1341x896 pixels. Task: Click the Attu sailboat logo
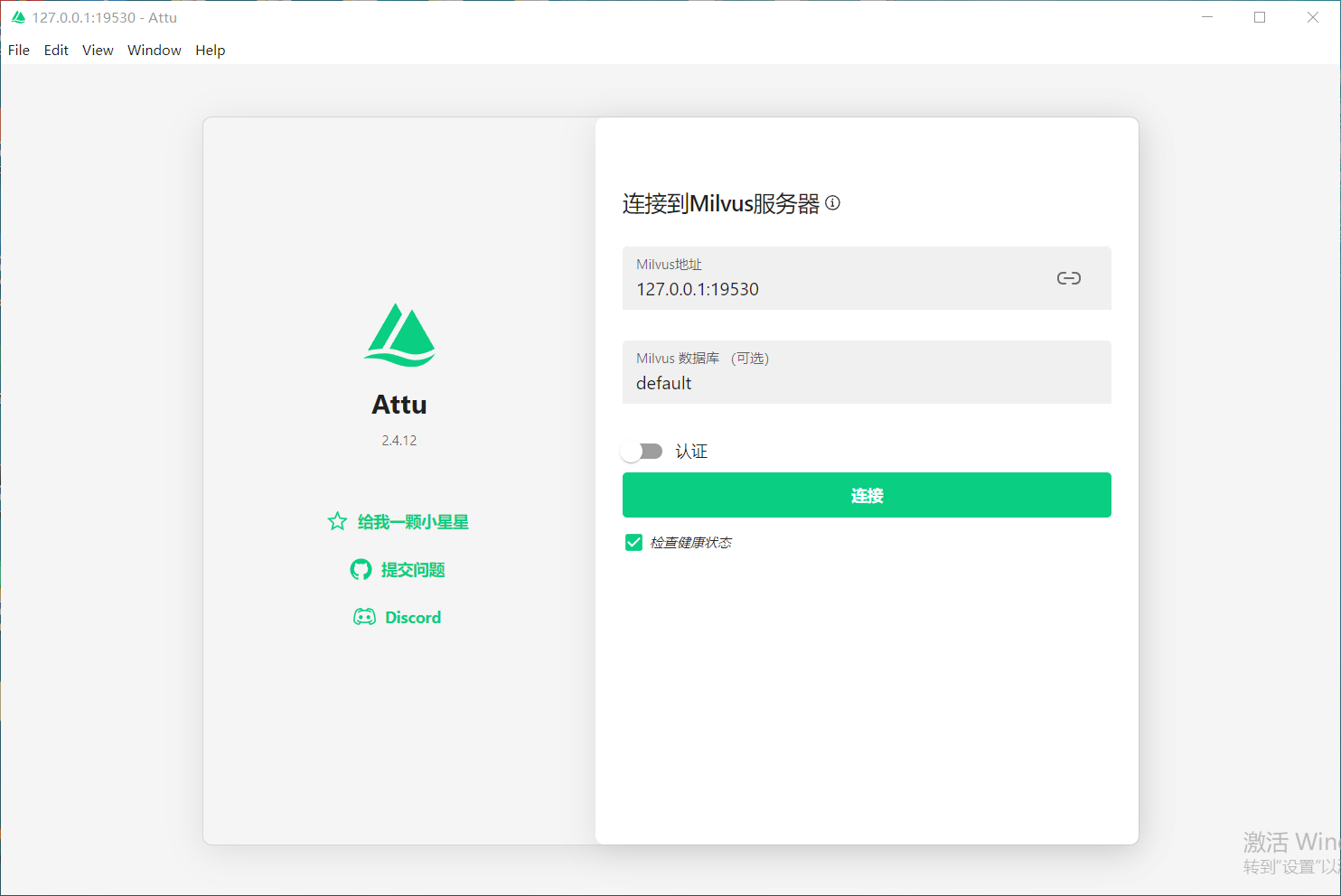point(399,335)
